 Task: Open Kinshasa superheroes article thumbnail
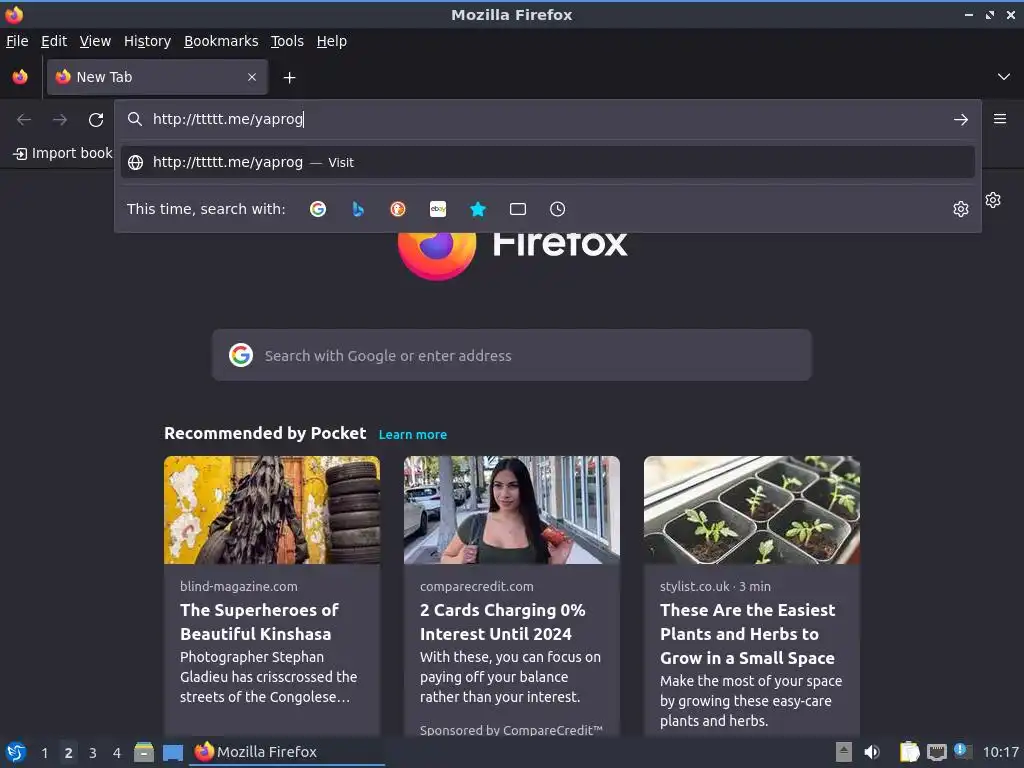272,509
